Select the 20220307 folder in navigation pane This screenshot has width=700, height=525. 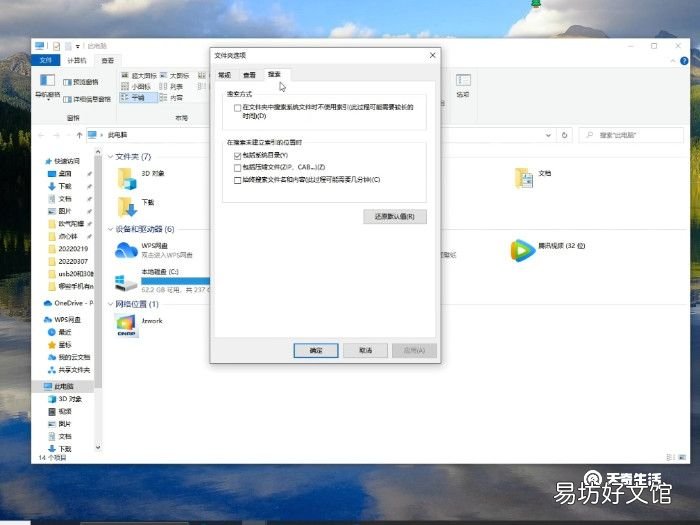pos(68,261)
